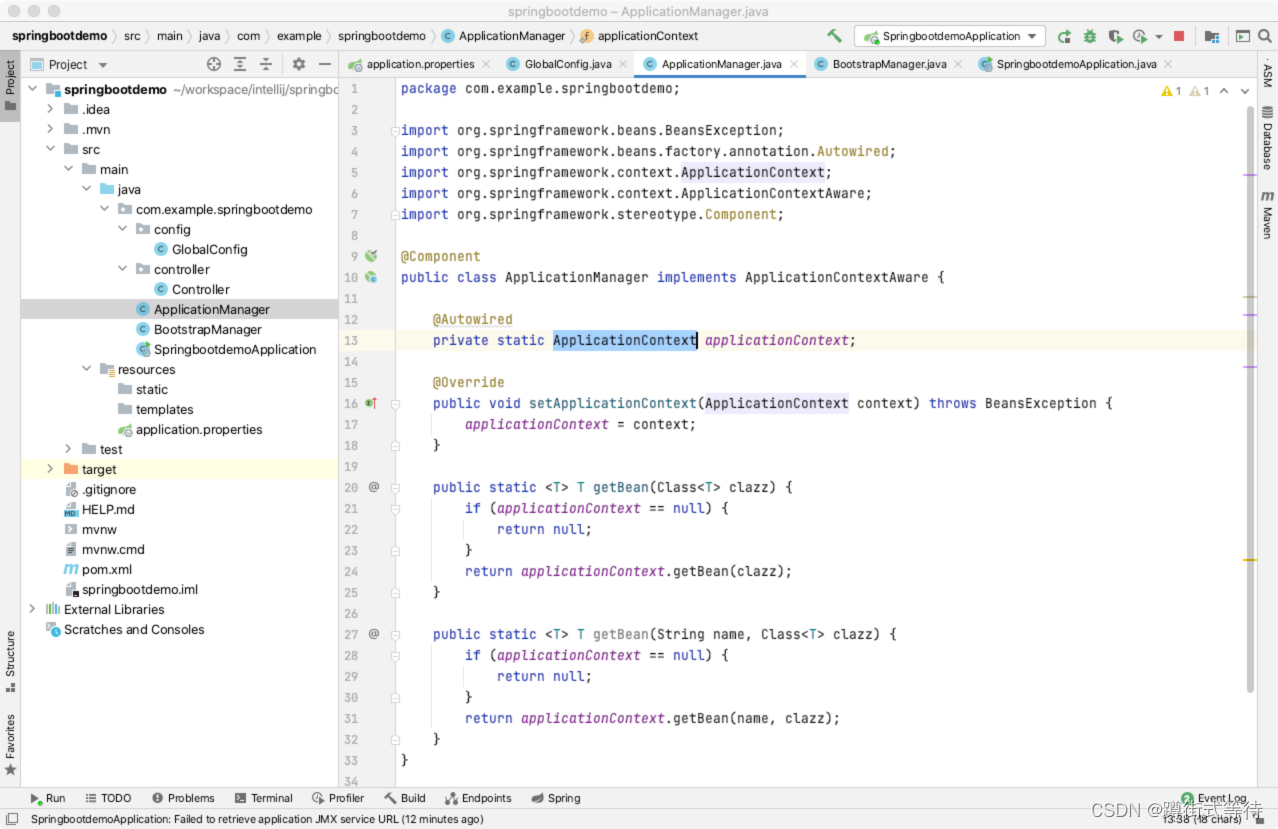The image size is (1278, 829).
Task: Close the ApplicationManager.java tab
Action: tap(795, 64)
